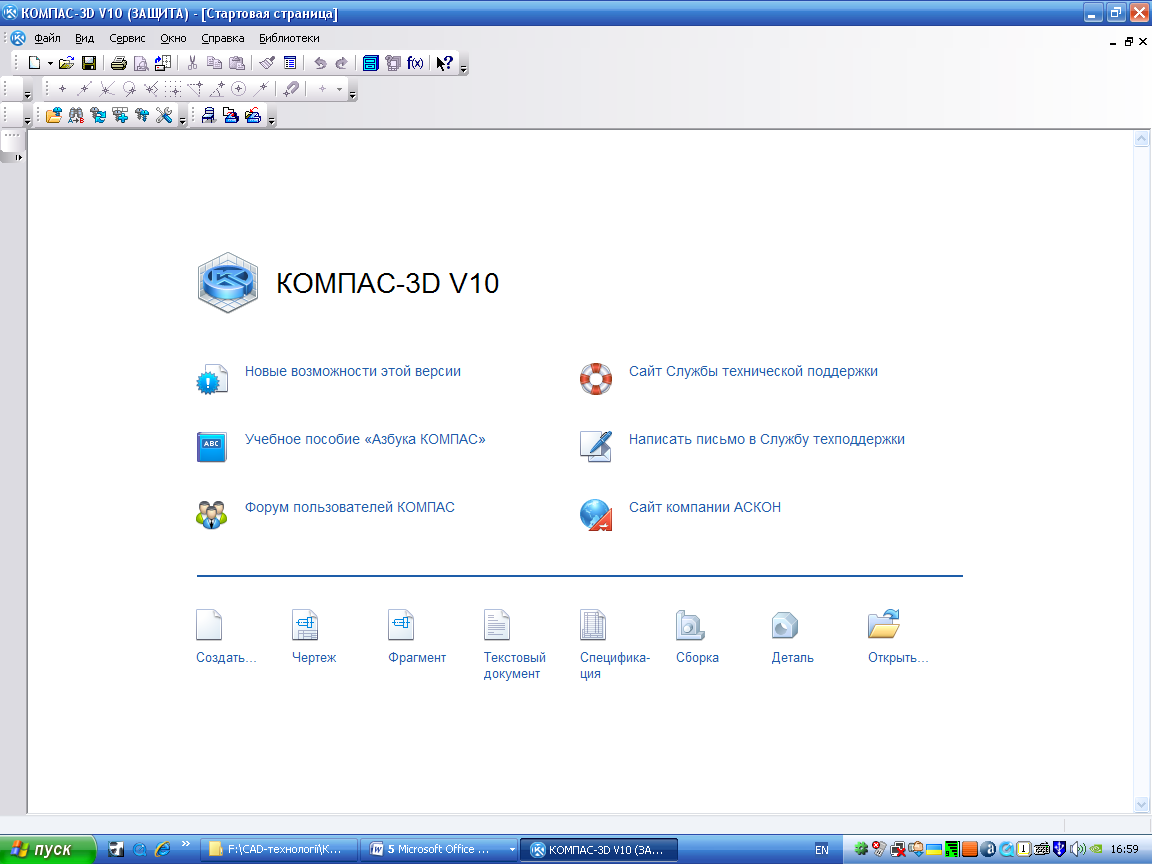Click the Создать... document icon
The width and height of the screenshot is (1152, 864).
pos(209,625)
